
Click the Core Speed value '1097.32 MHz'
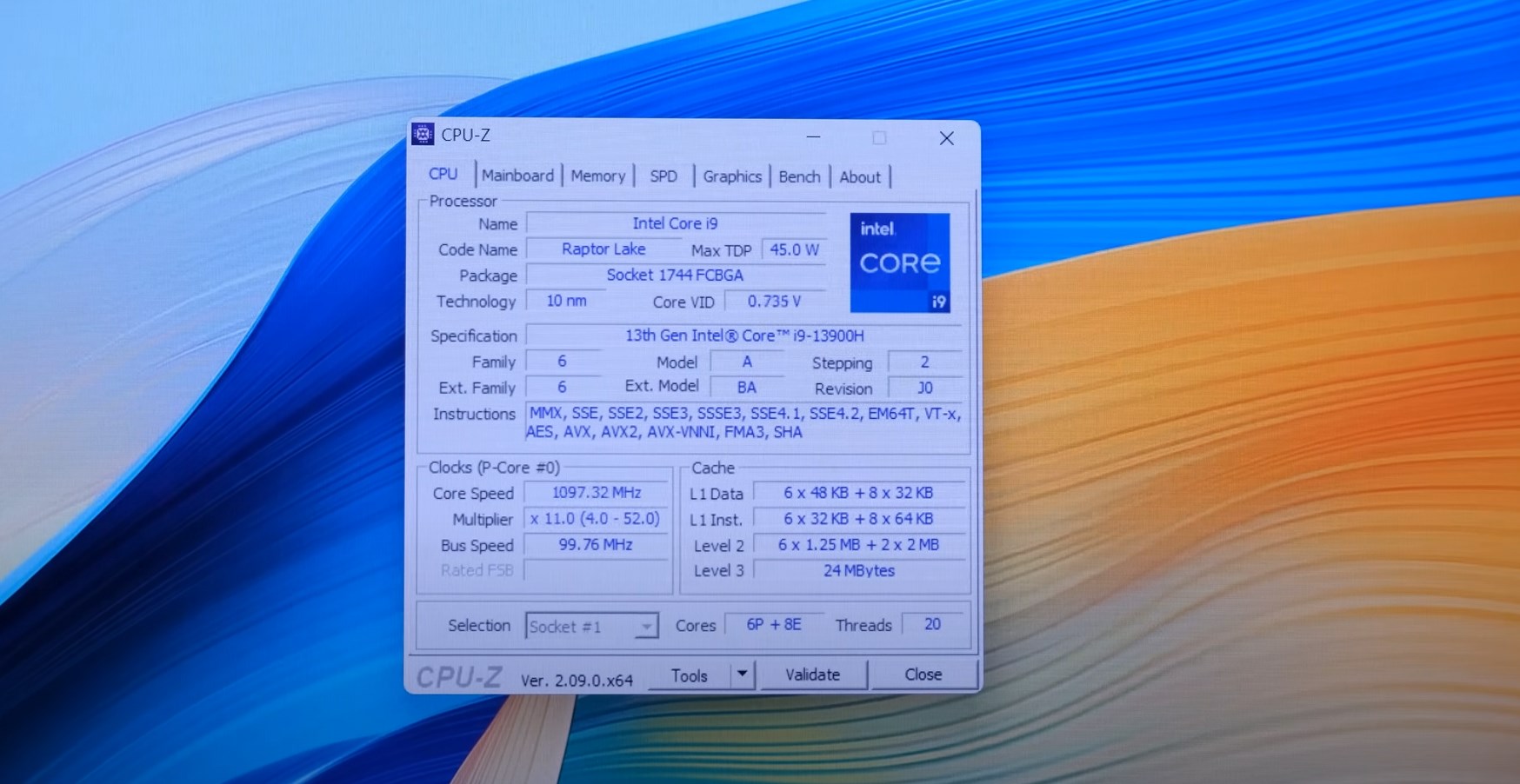click(x=597, y=493)
